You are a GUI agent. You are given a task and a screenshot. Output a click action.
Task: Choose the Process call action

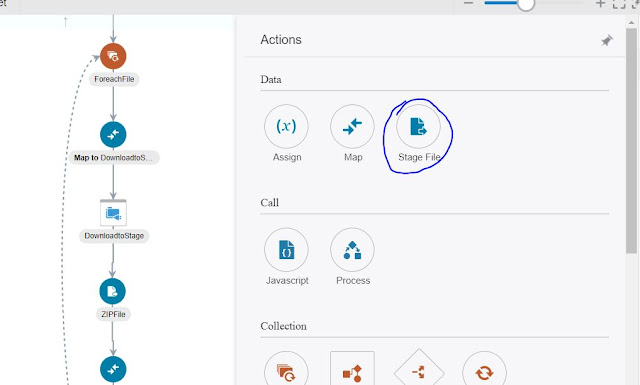352,249
